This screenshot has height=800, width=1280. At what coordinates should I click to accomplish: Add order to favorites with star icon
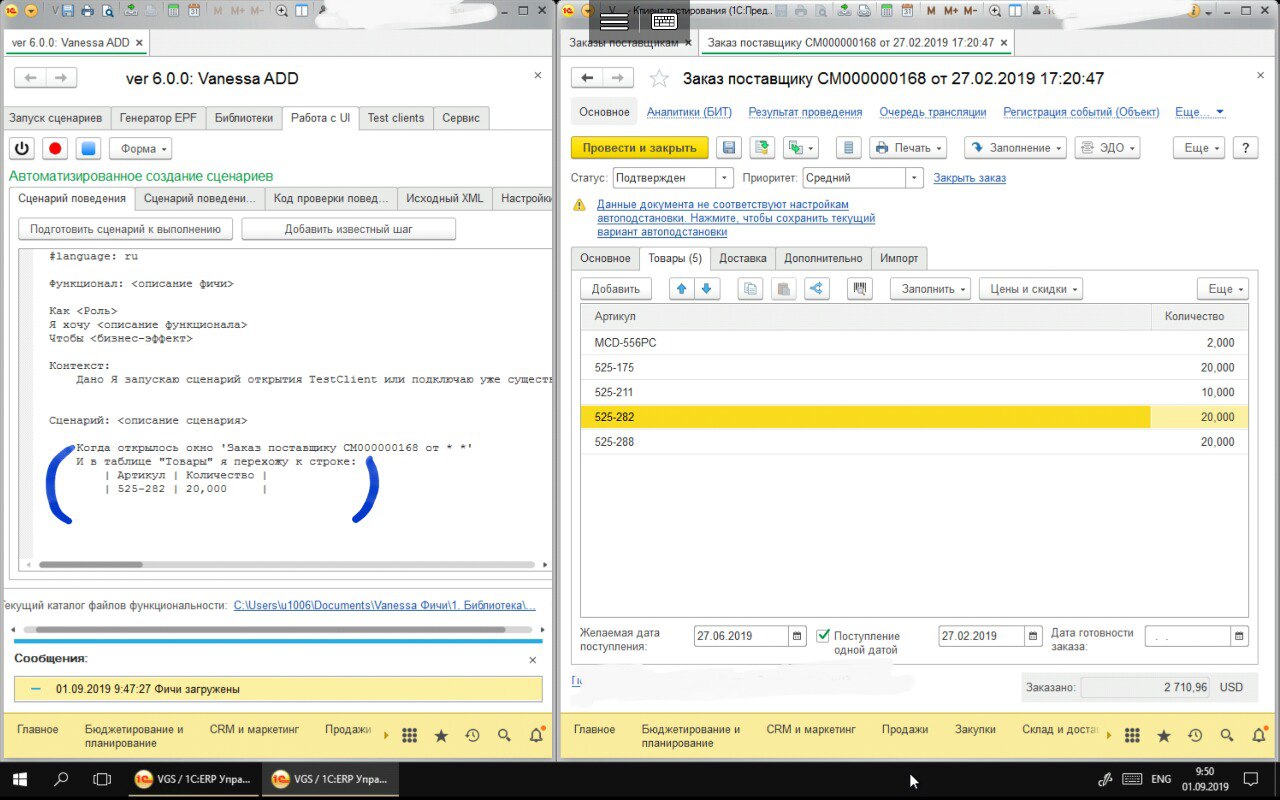(659, 78)
